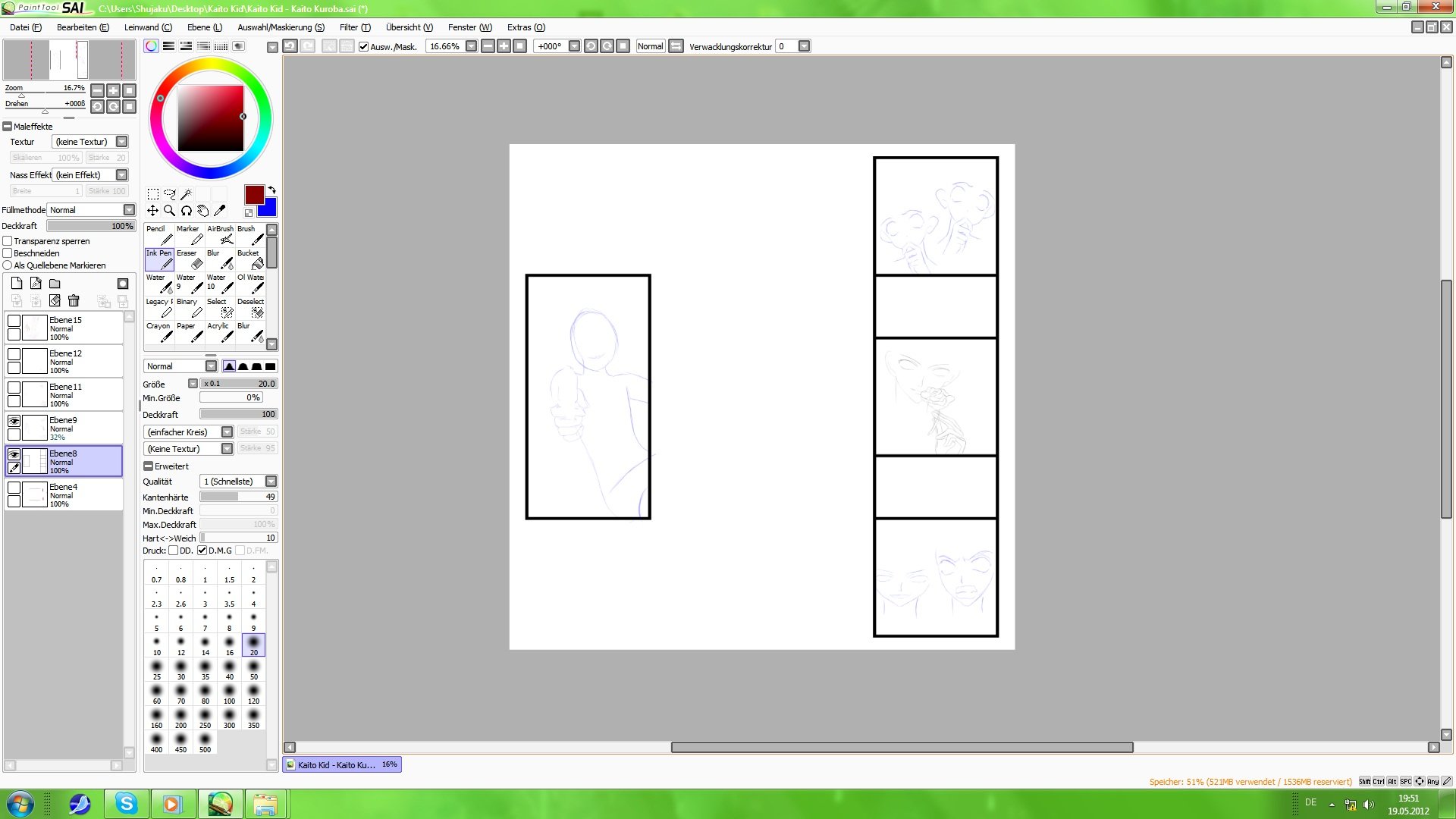Screen dimensions: 1456x819
Task: Show the Ebene15 layer
Action: pos(14,321)
